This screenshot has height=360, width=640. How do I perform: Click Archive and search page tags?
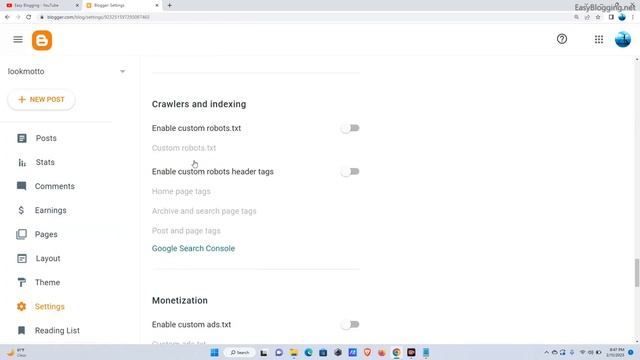(x=204, y=211)
